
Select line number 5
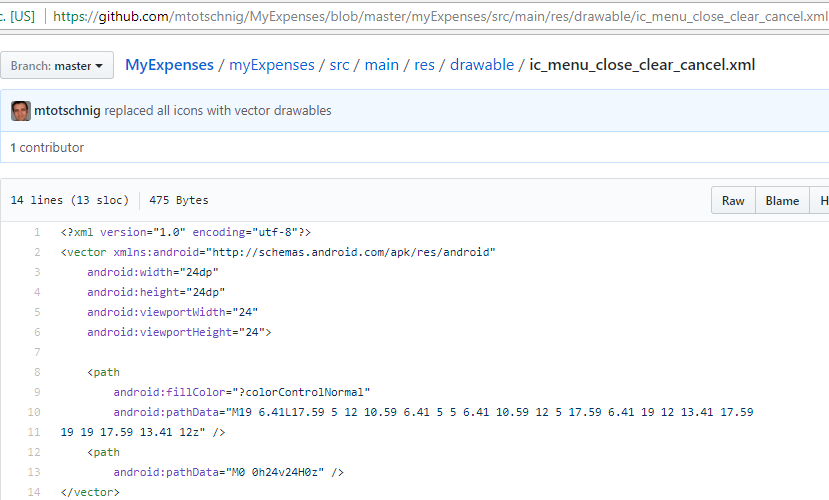[x=37, y=312]
